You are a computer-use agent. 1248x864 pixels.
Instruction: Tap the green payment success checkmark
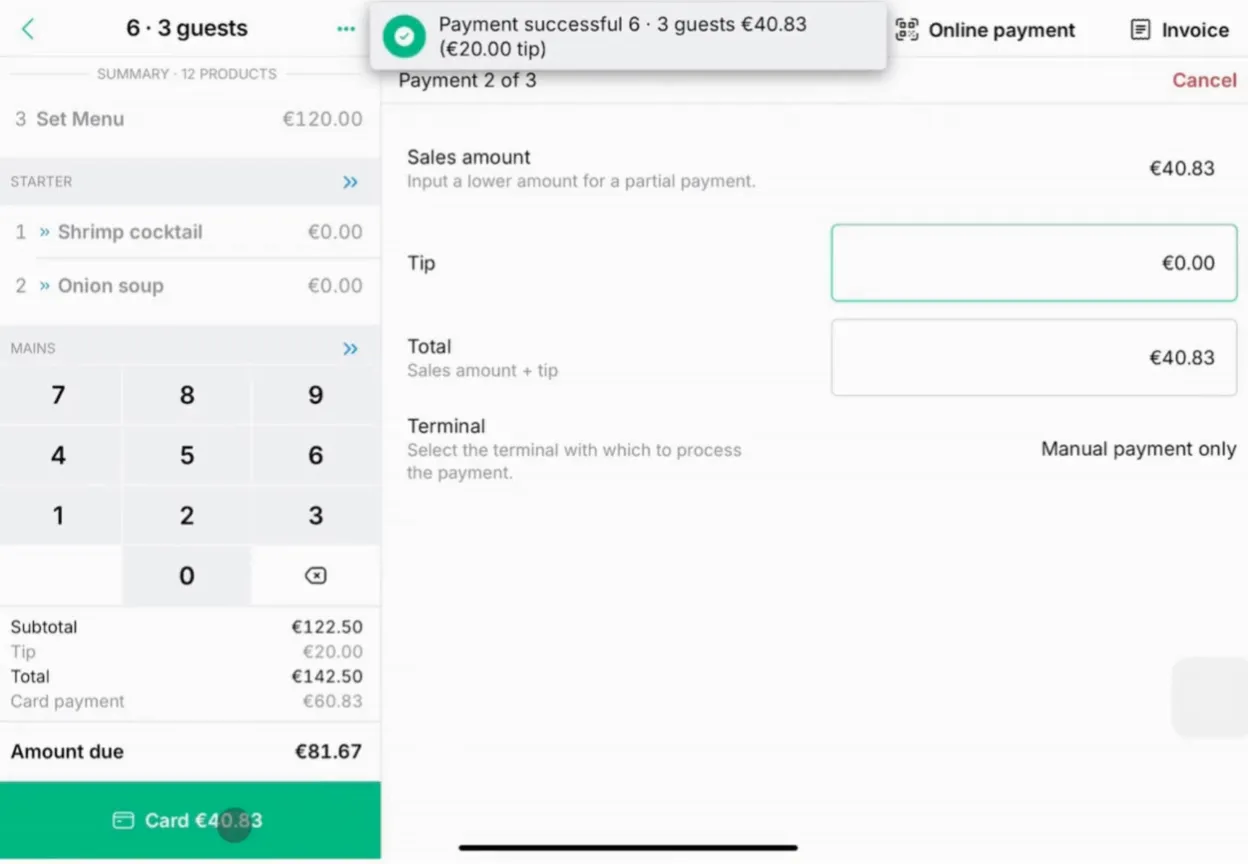pyautogui.click(x=404, y=37)
